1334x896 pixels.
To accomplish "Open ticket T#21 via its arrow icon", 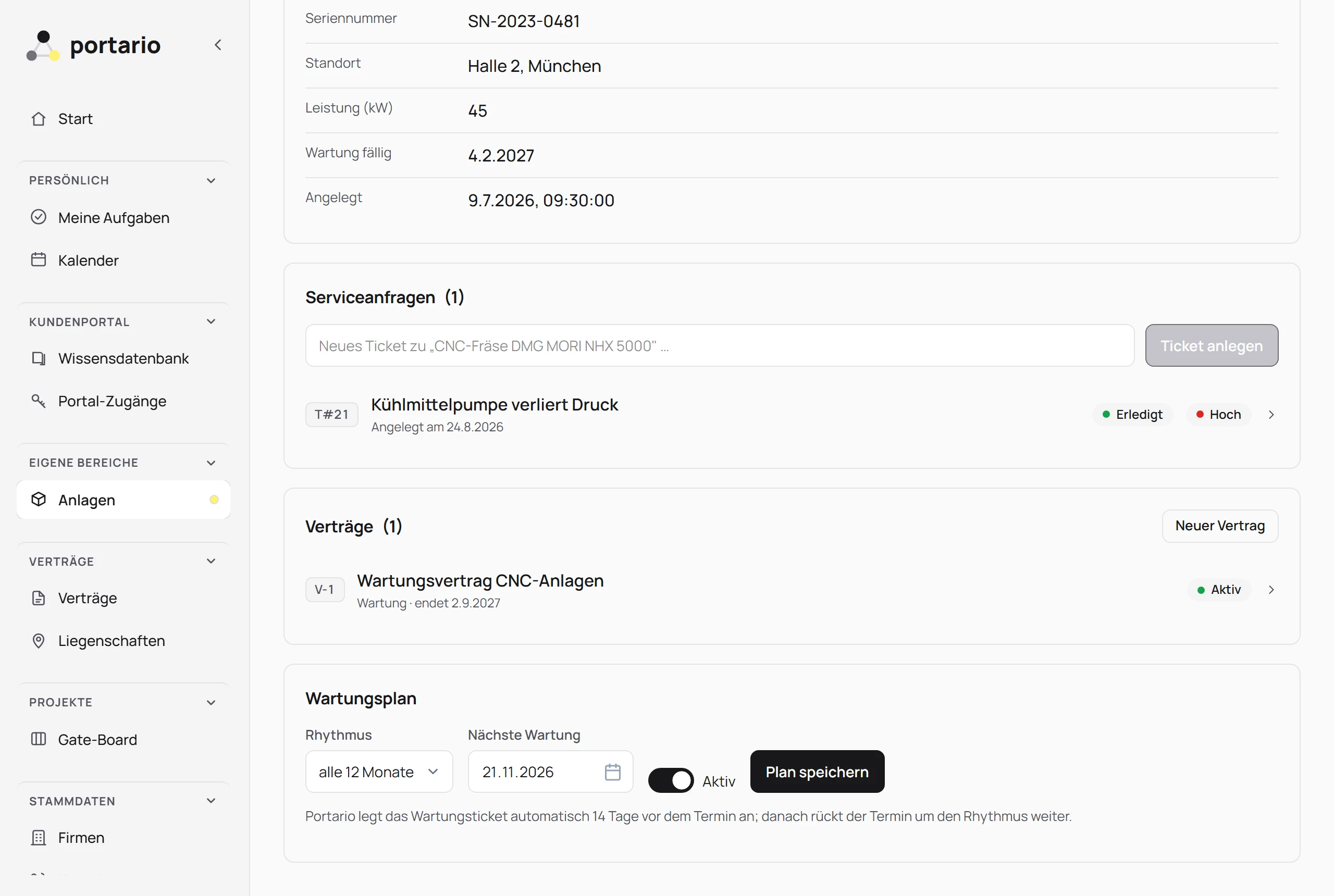I will 1270,414.
